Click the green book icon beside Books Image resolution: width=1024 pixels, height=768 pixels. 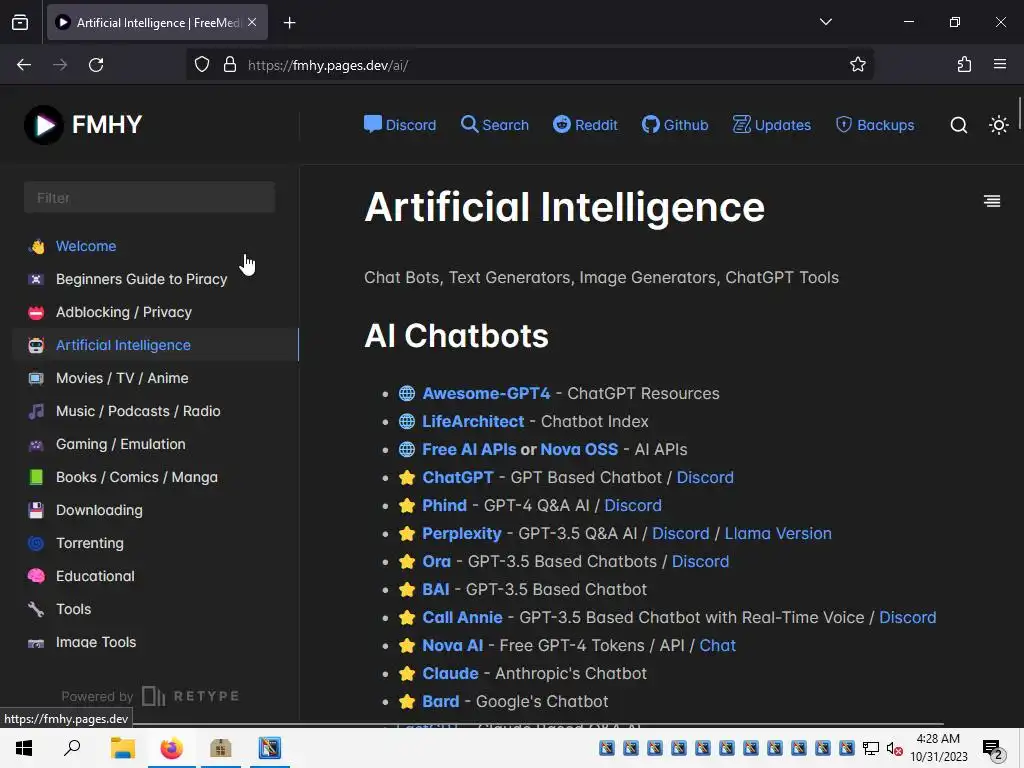pyautogui.click(x=36, y=477)
